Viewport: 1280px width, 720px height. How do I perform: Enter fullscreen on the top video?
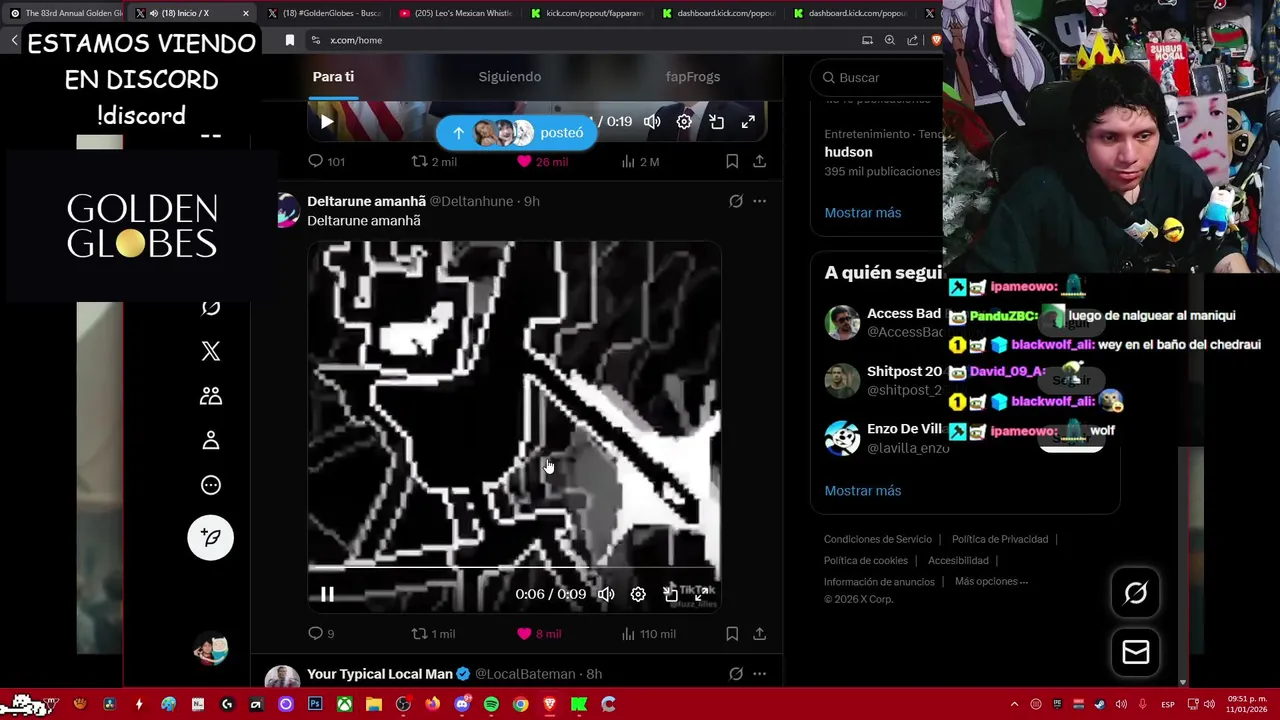pos(748,122)
